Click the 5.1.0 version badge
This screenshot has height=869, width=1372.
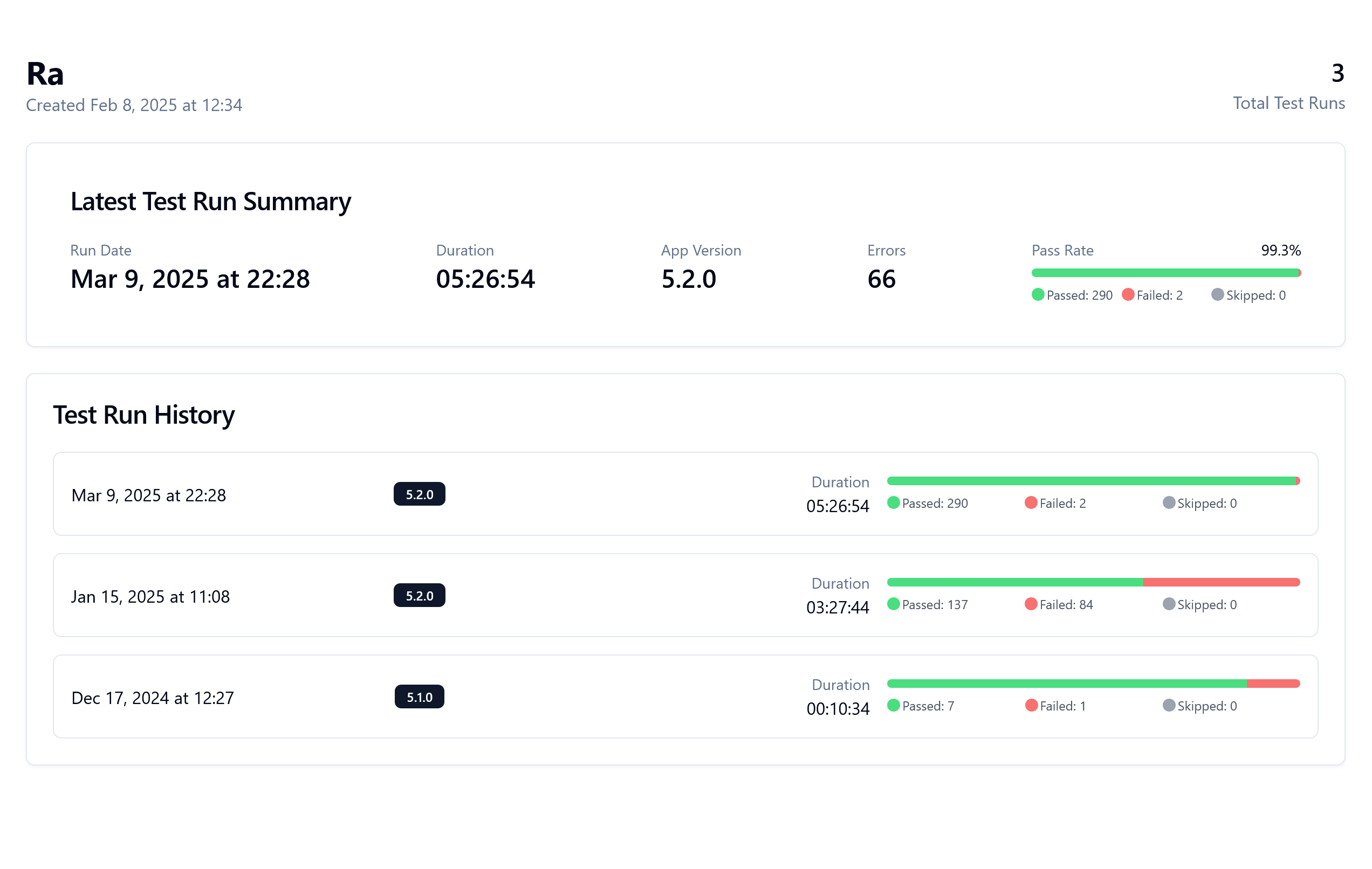(x=420, y=696)
